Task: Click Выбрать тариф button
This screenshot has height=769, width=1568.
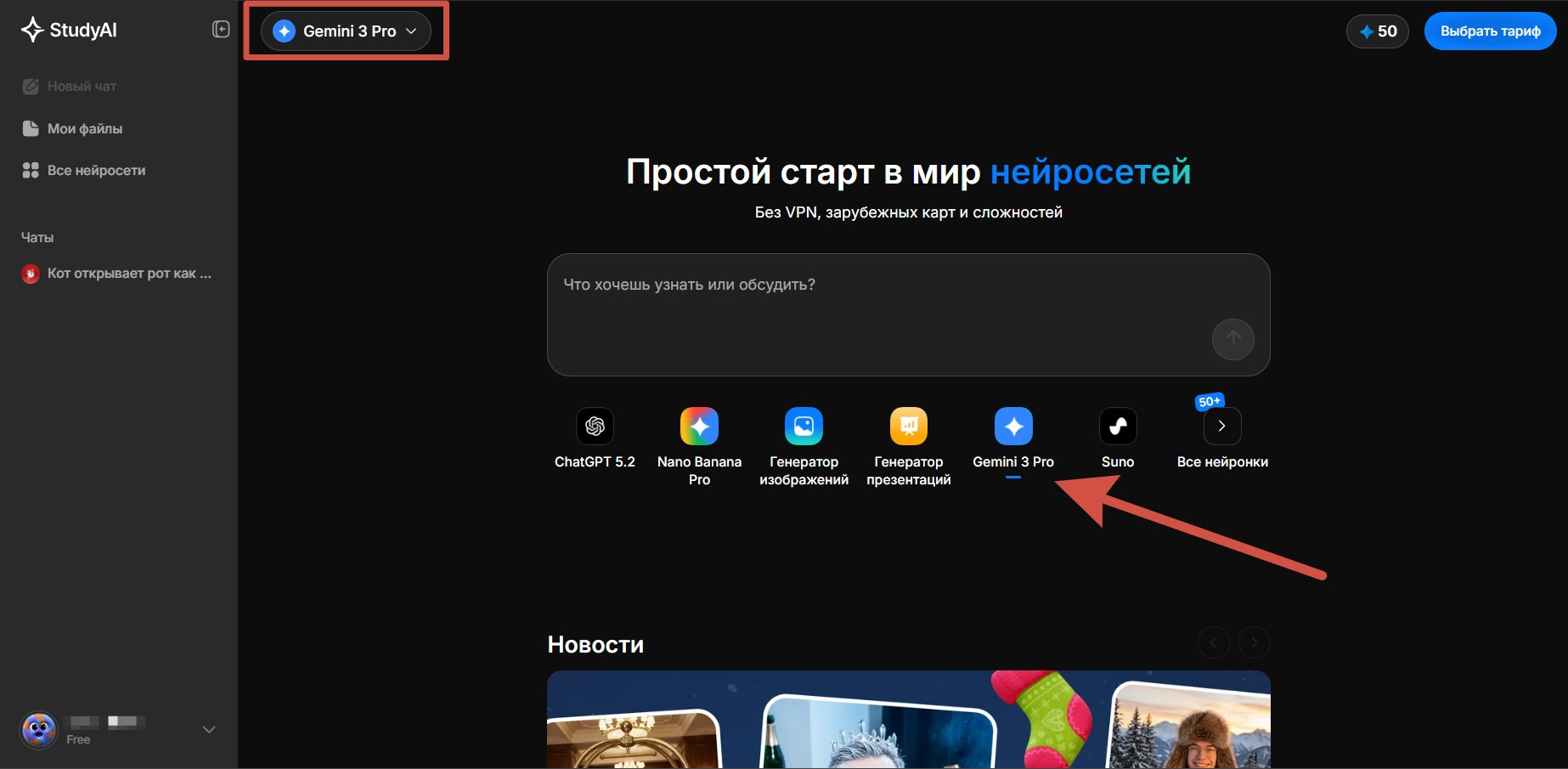Action: tap(1490, 31)
